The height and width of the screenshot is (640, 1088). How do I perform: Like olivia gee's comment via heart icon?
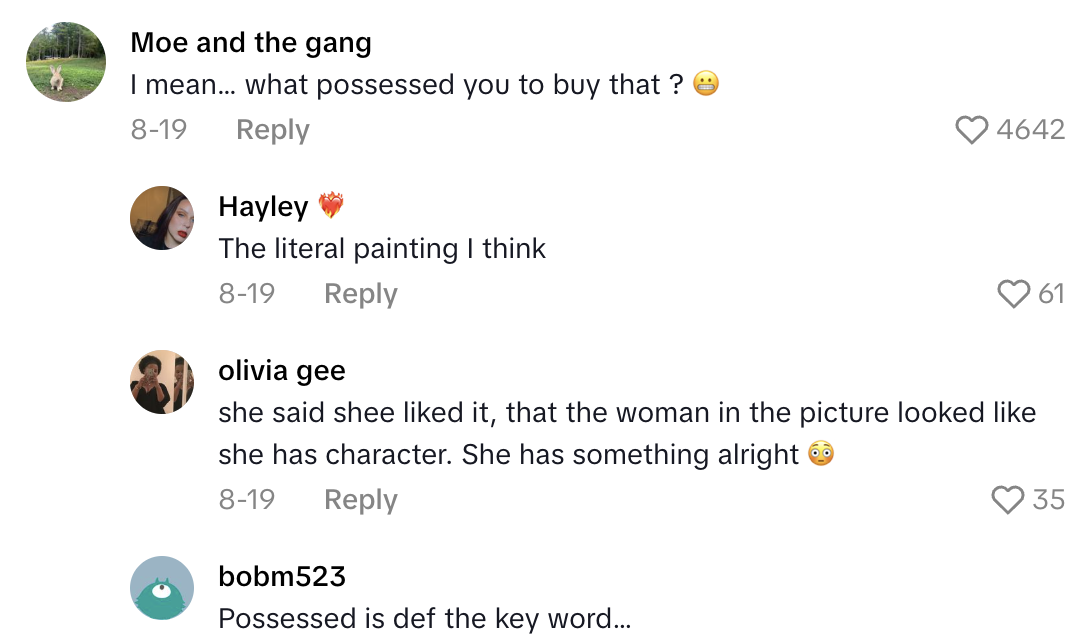coord(1007,499)
